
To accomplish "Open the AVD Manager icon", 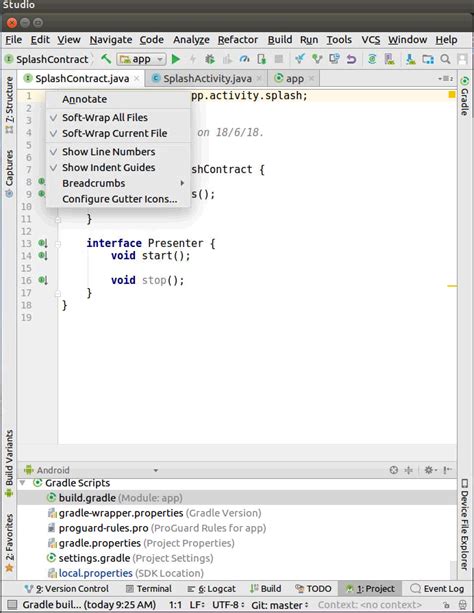I will [389, 59].
